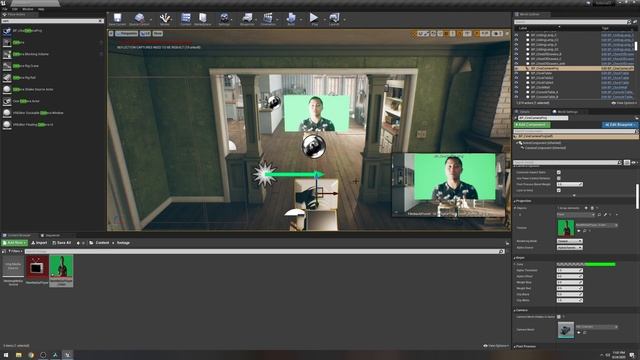
Task: Click the Settings toolbar icon
Action: tap(224, 18)
